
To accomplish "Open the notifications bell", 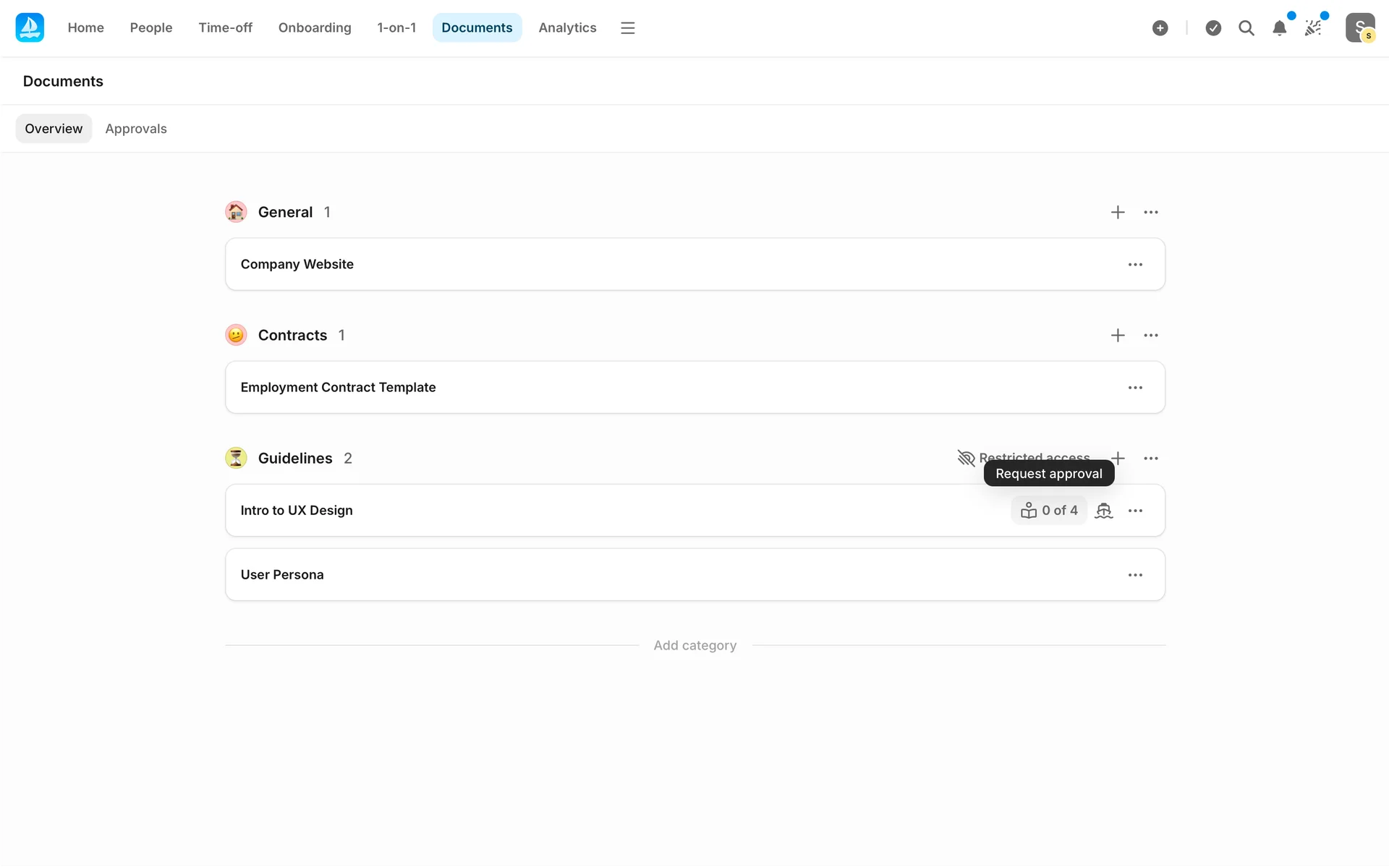I will 1279,28.
